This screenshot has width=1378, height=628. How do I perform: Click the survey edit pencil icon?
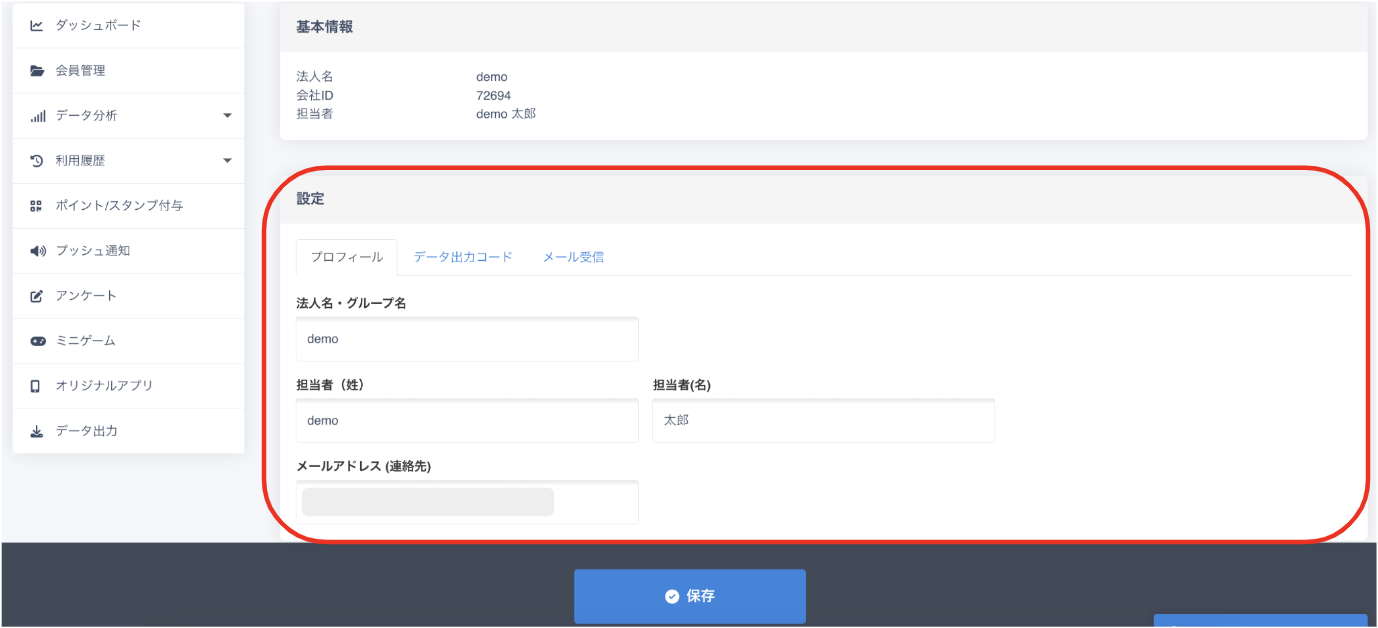(37, 296)
